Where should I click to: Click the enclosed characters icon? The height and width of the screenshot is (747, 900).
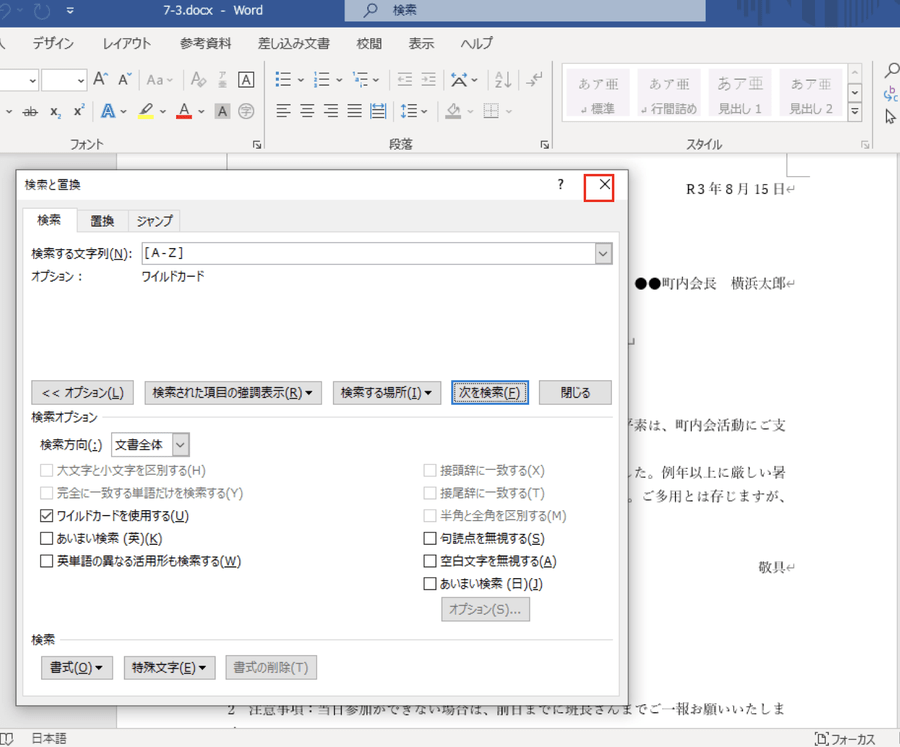[246, 111]
